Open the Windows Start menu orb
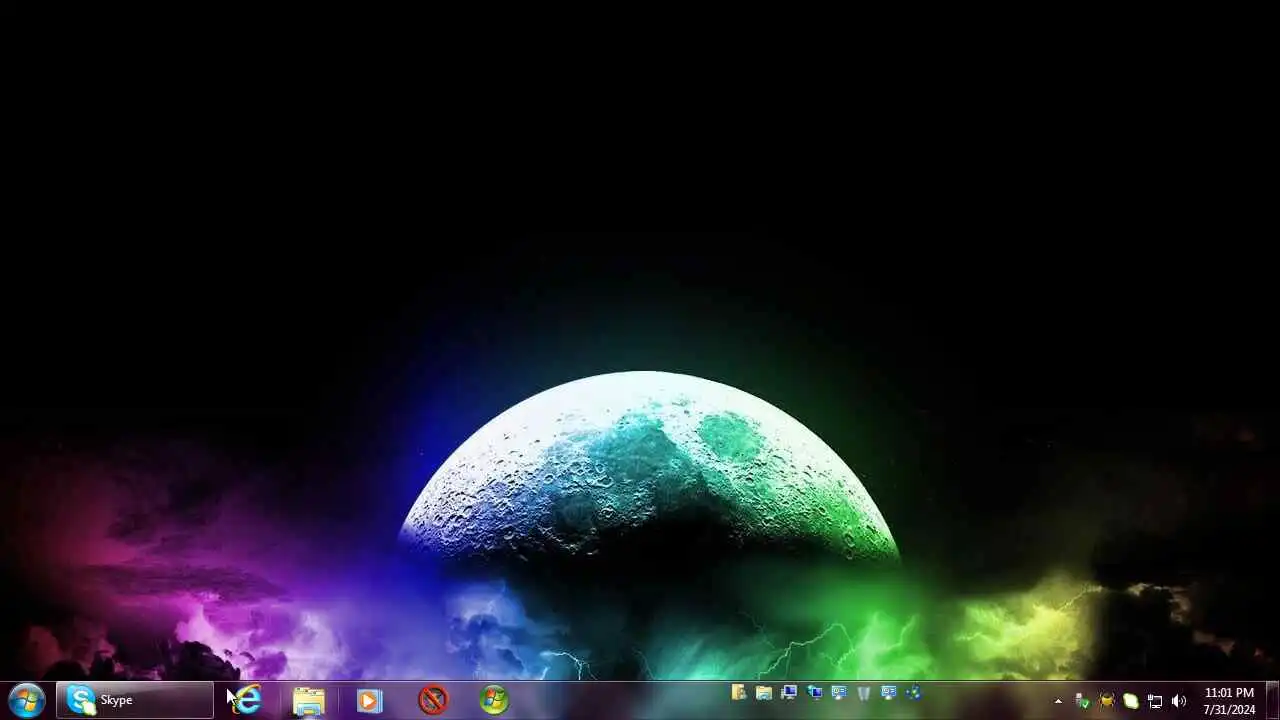The width and height of the screenshot is (1280, 720). [x=25, y=700]
